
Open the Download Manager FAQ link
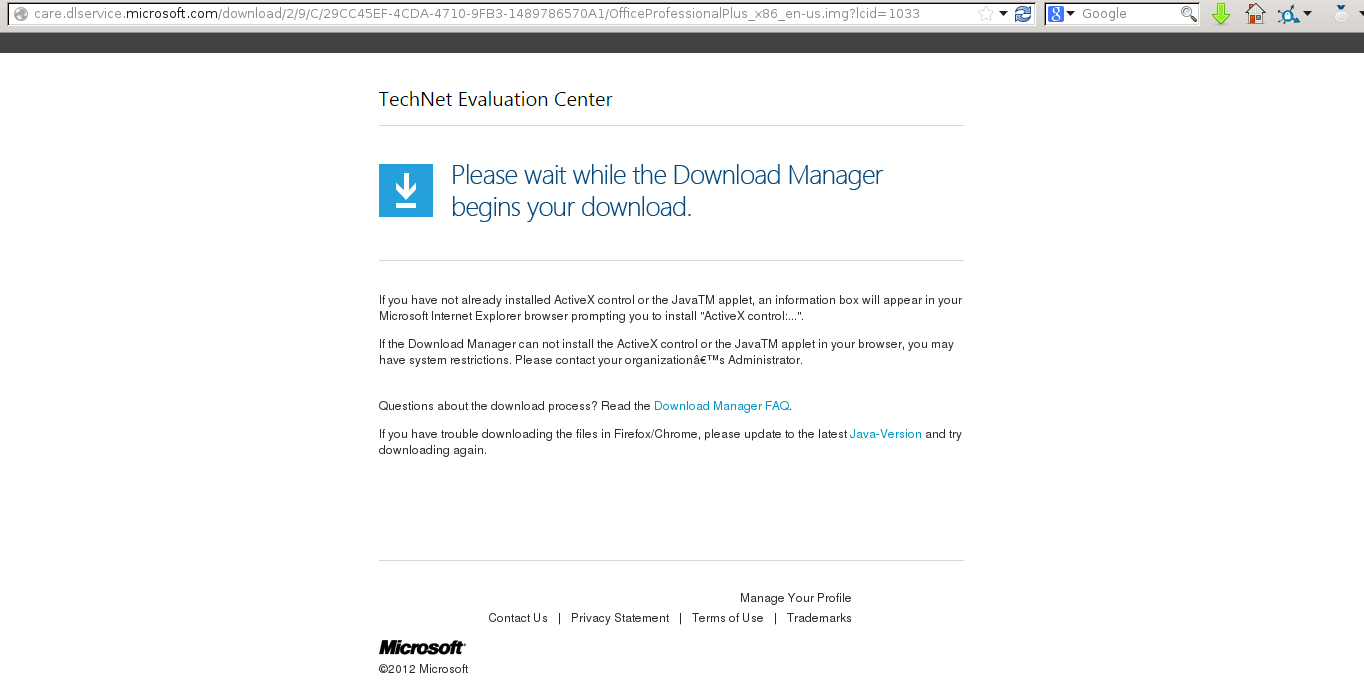[x=721, y=406]
